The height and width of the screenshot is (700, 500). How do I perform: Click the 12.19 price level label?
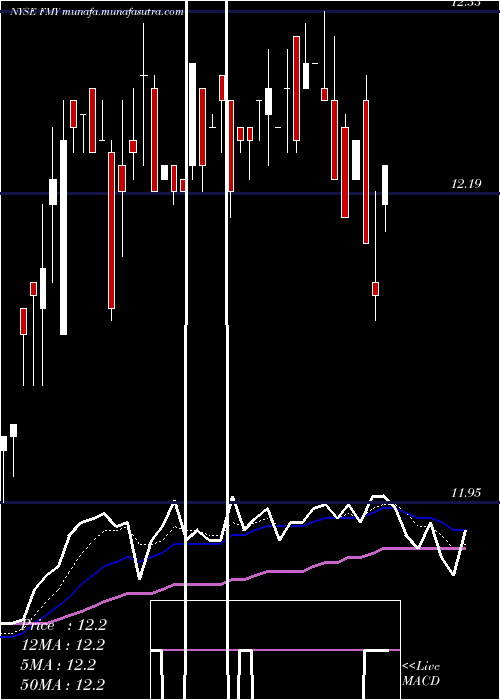[466, 183]
